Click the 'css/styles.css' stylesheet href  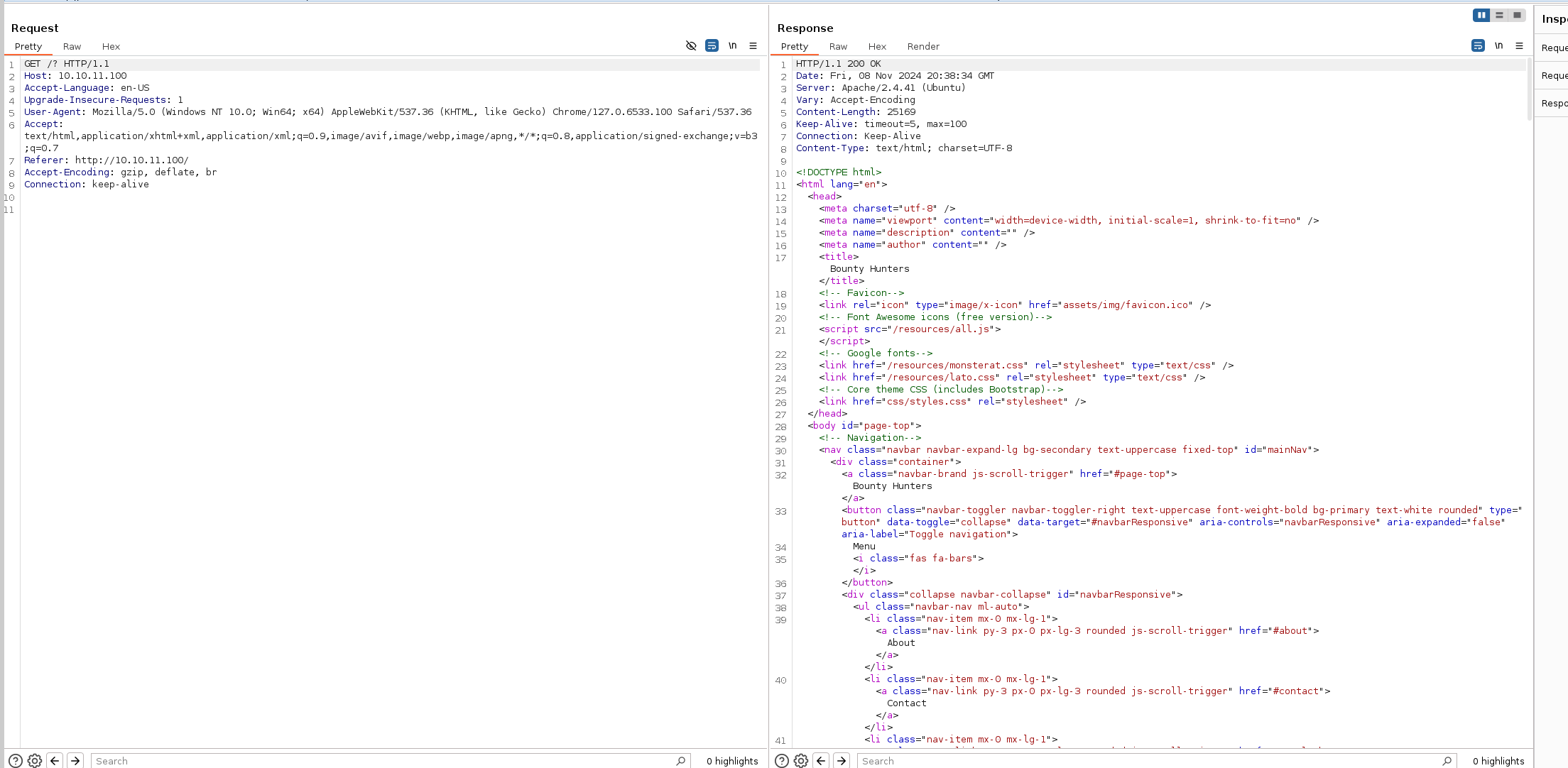(x=927, y=402)
